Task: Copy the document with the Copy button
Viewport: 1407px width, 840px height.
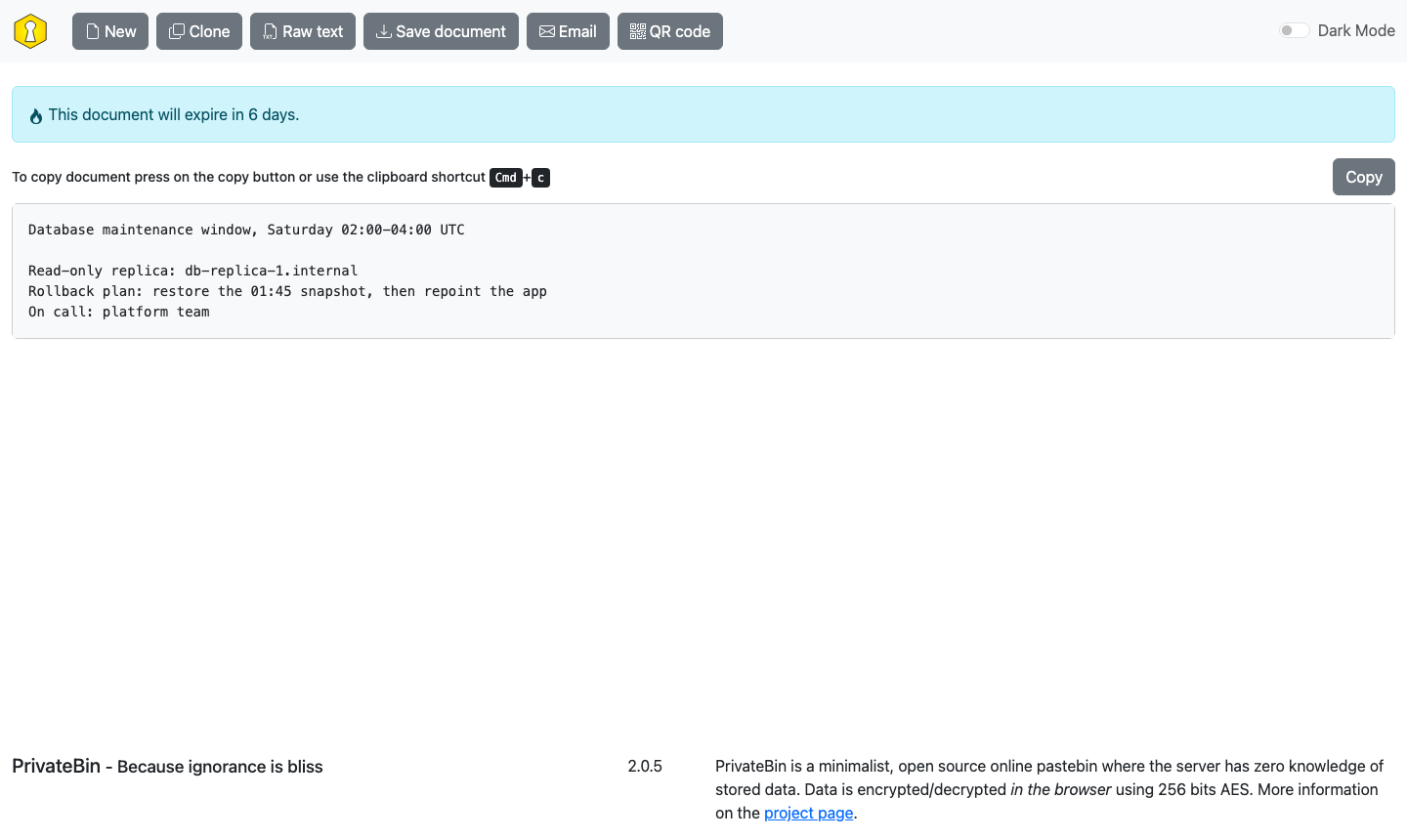Action: click(x=1364, y=177)
